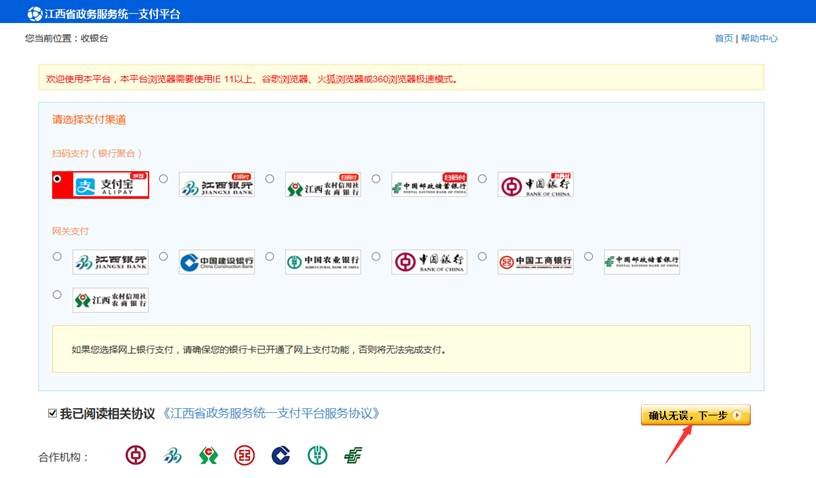Screen dimensions: 816x478
Task: Click Jiangxi Bank scan-pay logo
Action: (216, 185)
